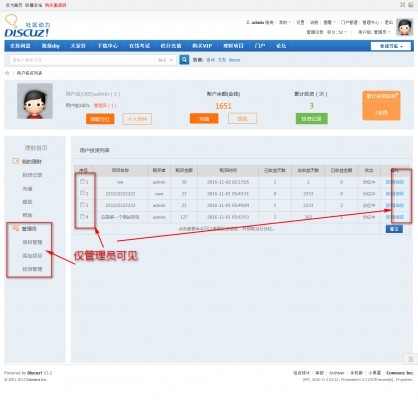Open the 论坛 nav tab
This screenshot has height=400, width=418.
pos(281,46)
